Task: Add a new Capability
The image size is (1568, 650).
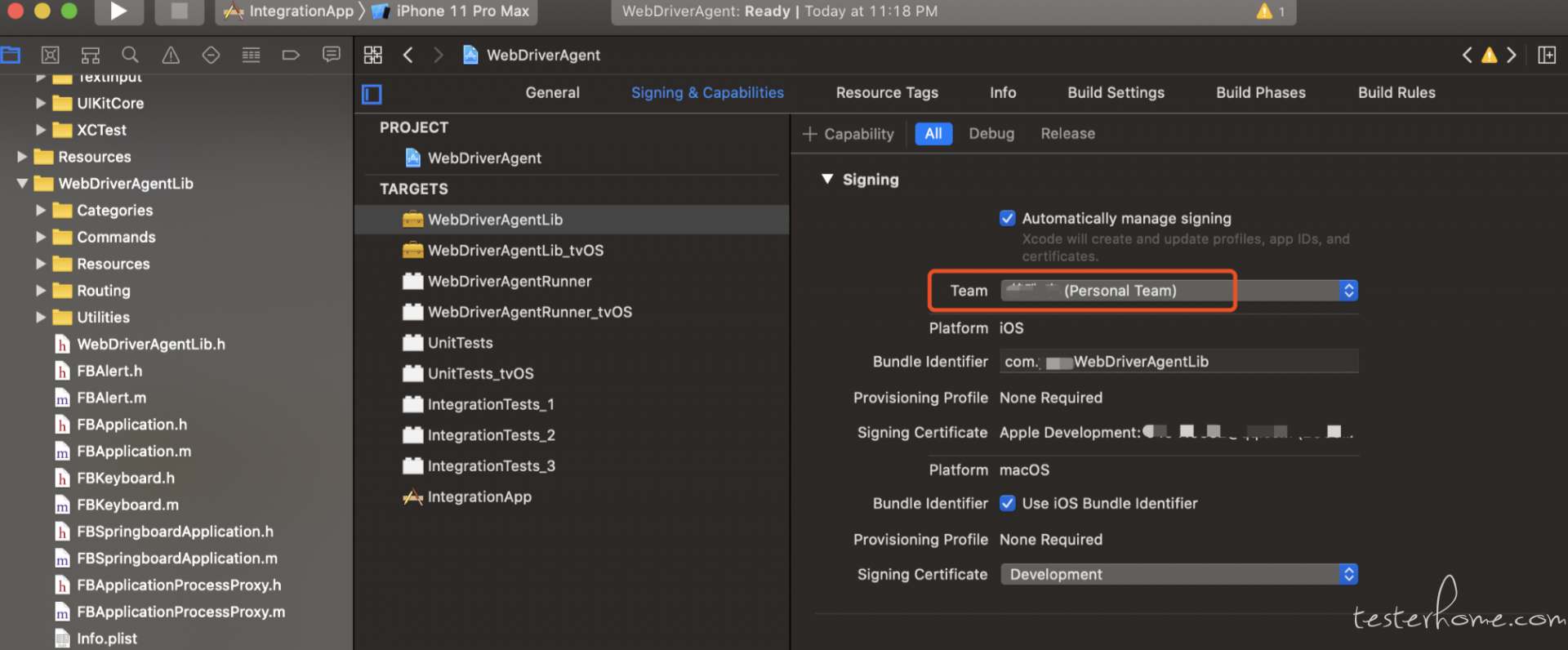Action: point(849,134)
